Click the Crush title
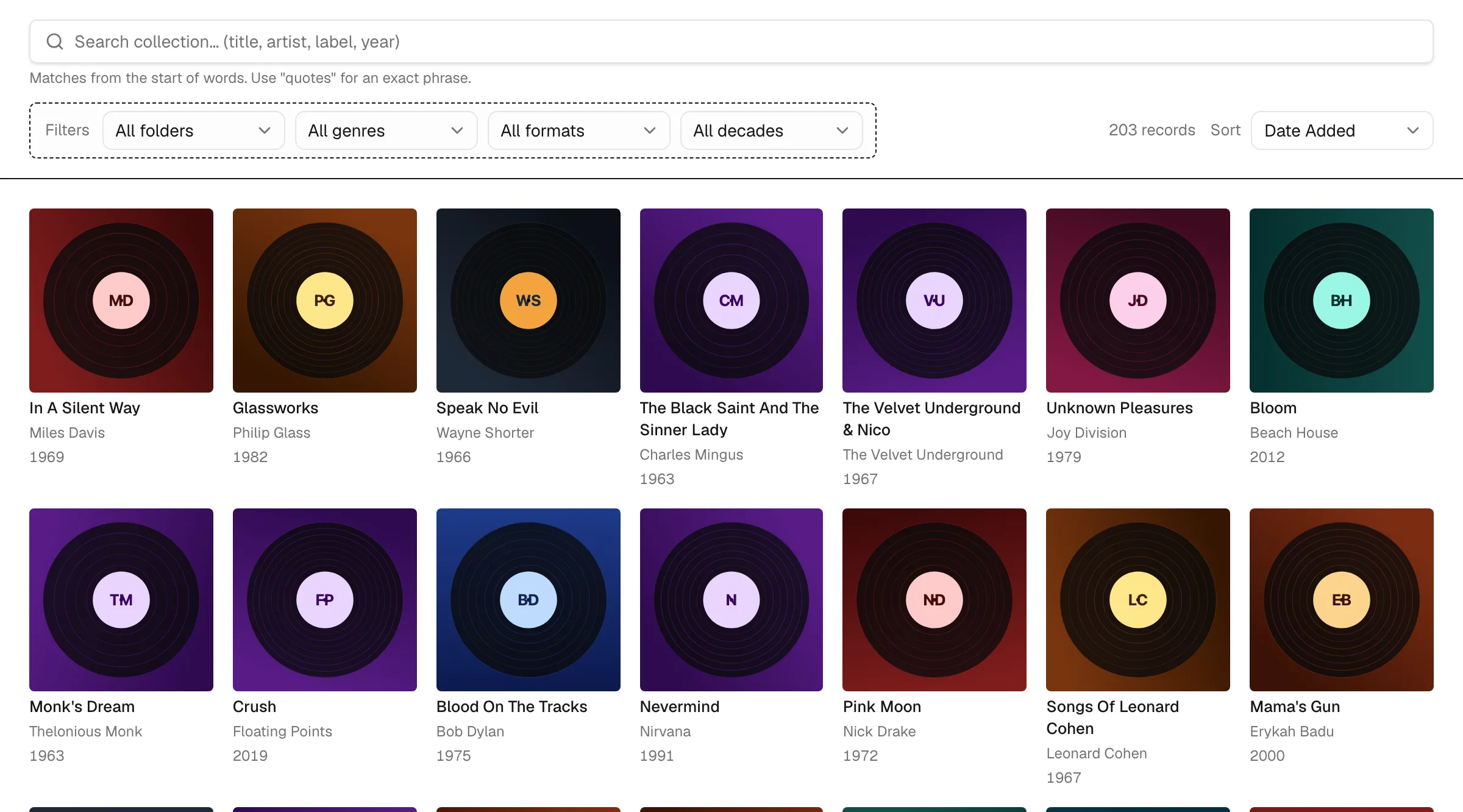 (x=255, y=707)
